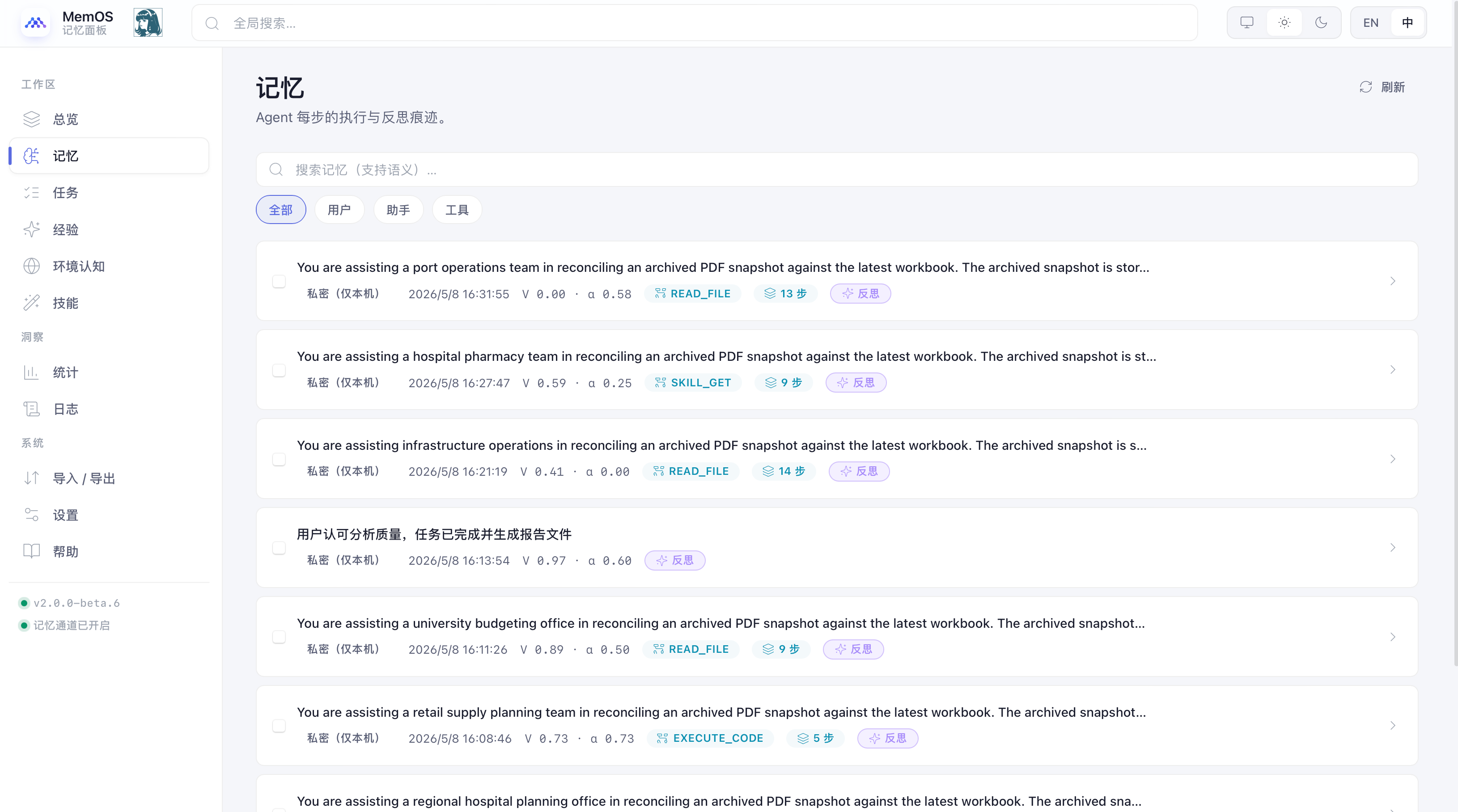Click the EXECUTE_CODE tag on retail supply memory
Image resolution: width=1458 pixels, height=812 pixels.
(710, 738)
